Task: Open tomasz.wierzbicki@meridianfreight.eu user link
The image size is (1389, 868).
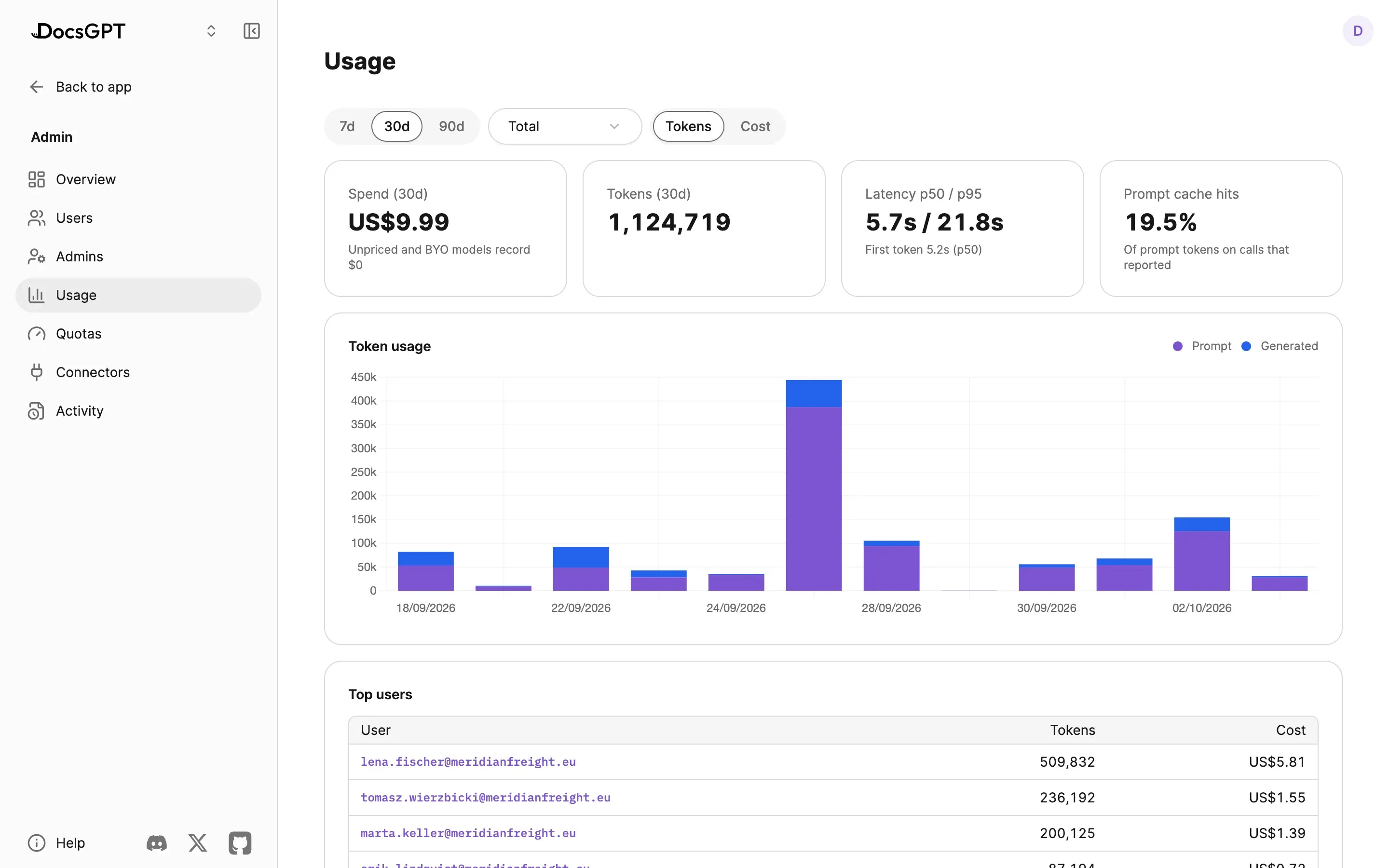Action: 485,798
